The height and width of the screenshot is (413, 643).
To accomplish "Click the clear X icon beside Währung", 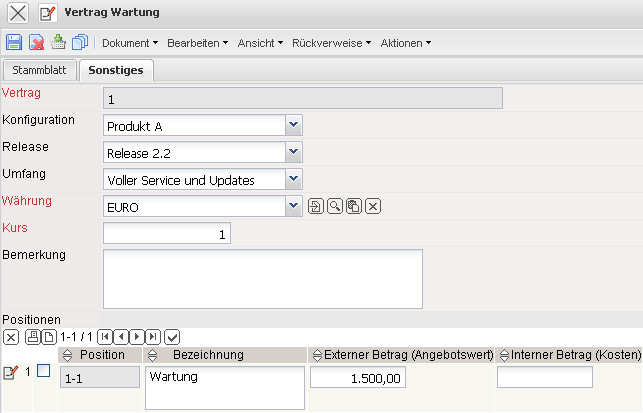I will tap(373, 207).
